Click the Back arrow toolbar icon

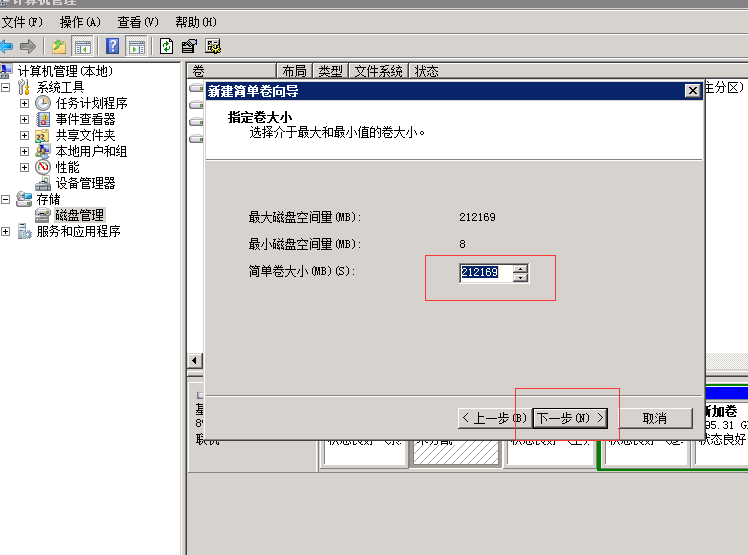pos(6,46)
